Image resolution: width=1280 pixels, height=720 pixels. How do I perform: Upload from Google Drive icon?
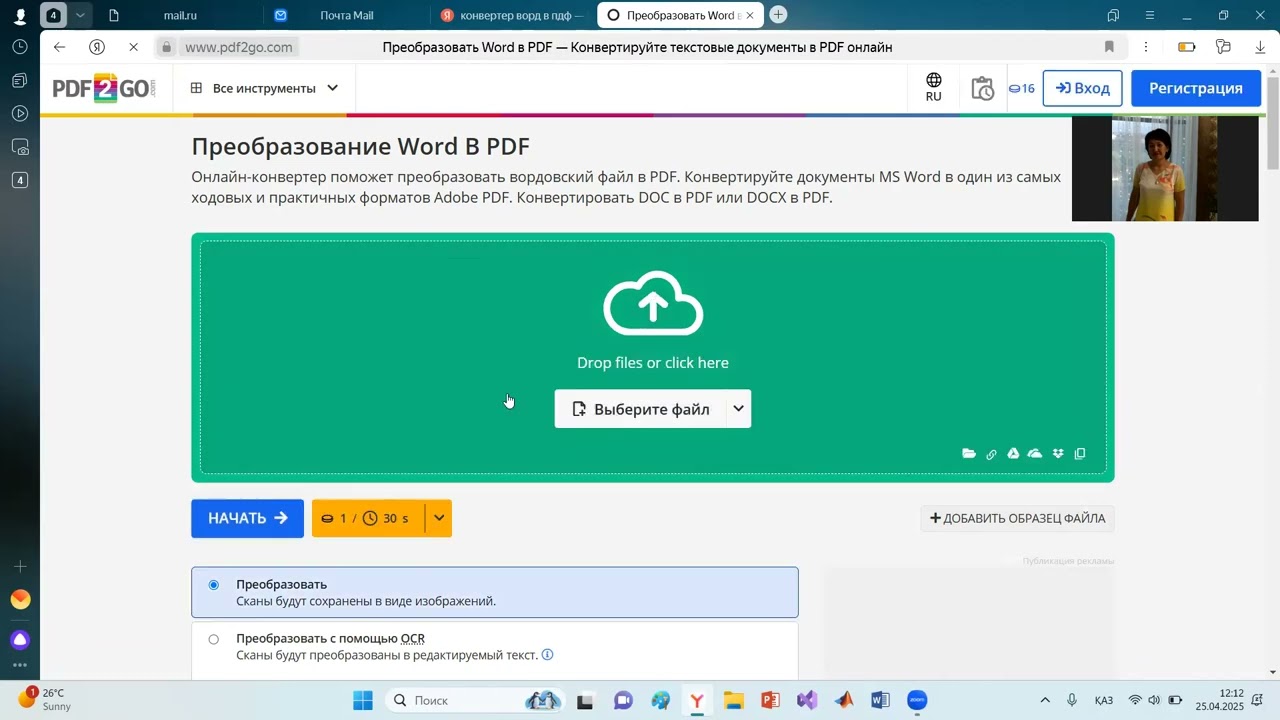tap(1013, 454)
